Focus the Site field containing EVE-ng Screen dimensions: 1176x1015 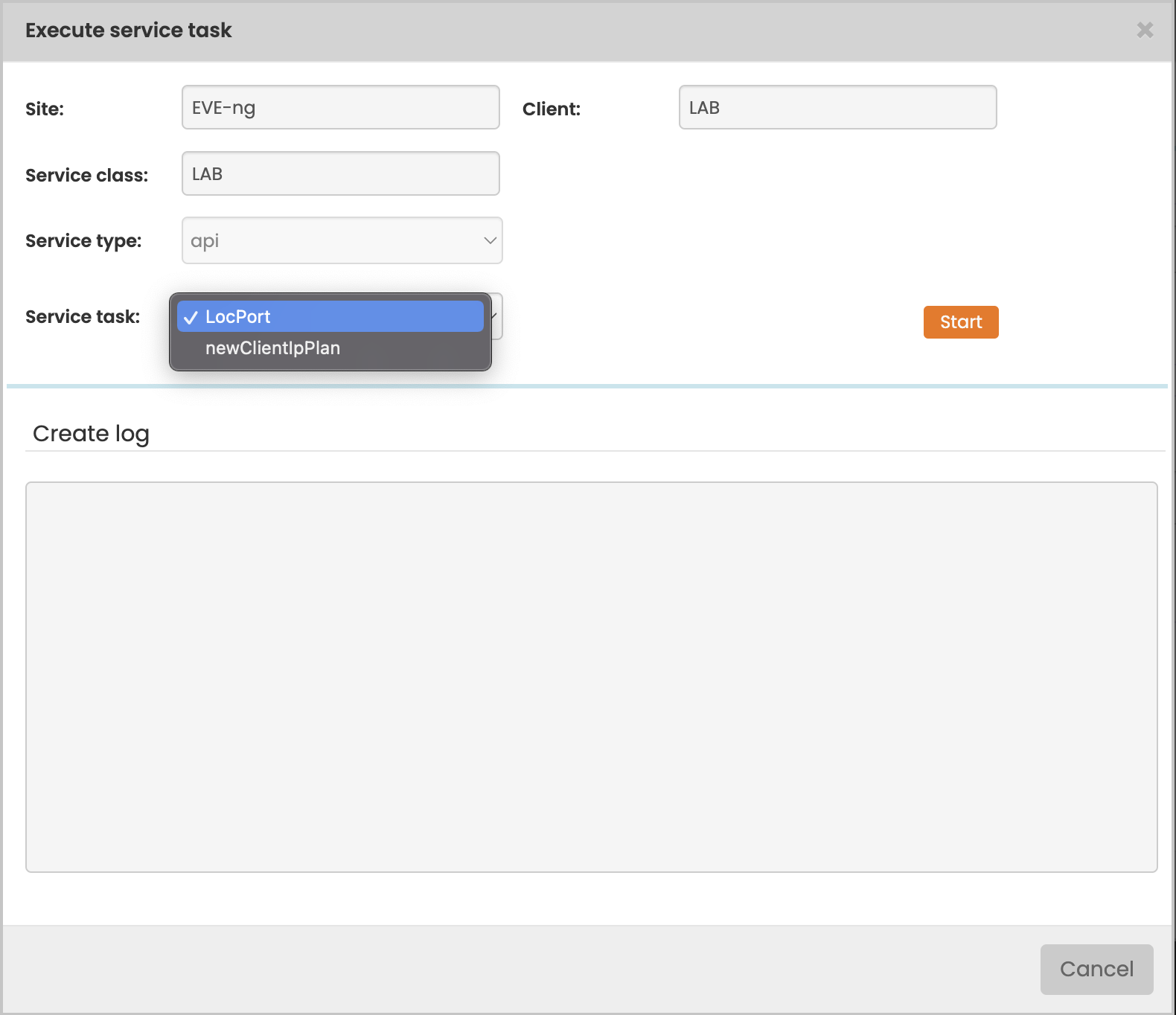coord(340,107)
